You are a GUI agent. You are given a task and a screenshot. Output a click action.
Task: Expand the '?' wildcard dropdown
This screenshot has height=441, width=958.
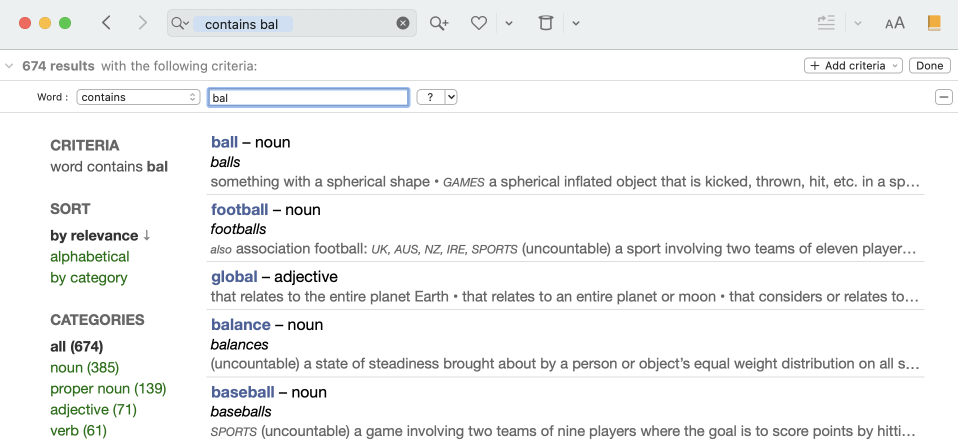tap(451, 97)
